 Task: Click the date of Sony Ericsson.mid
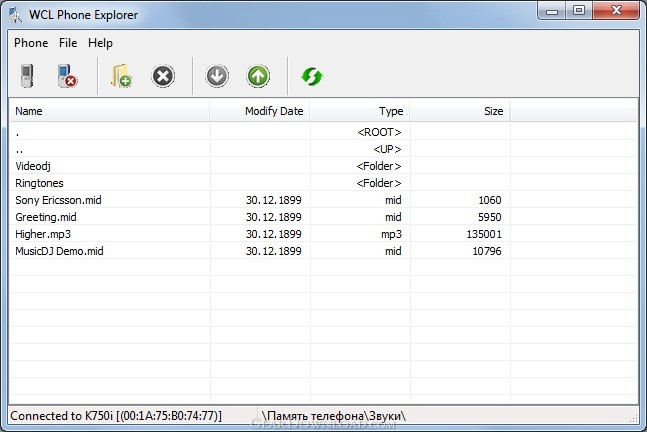pos(274,200)
